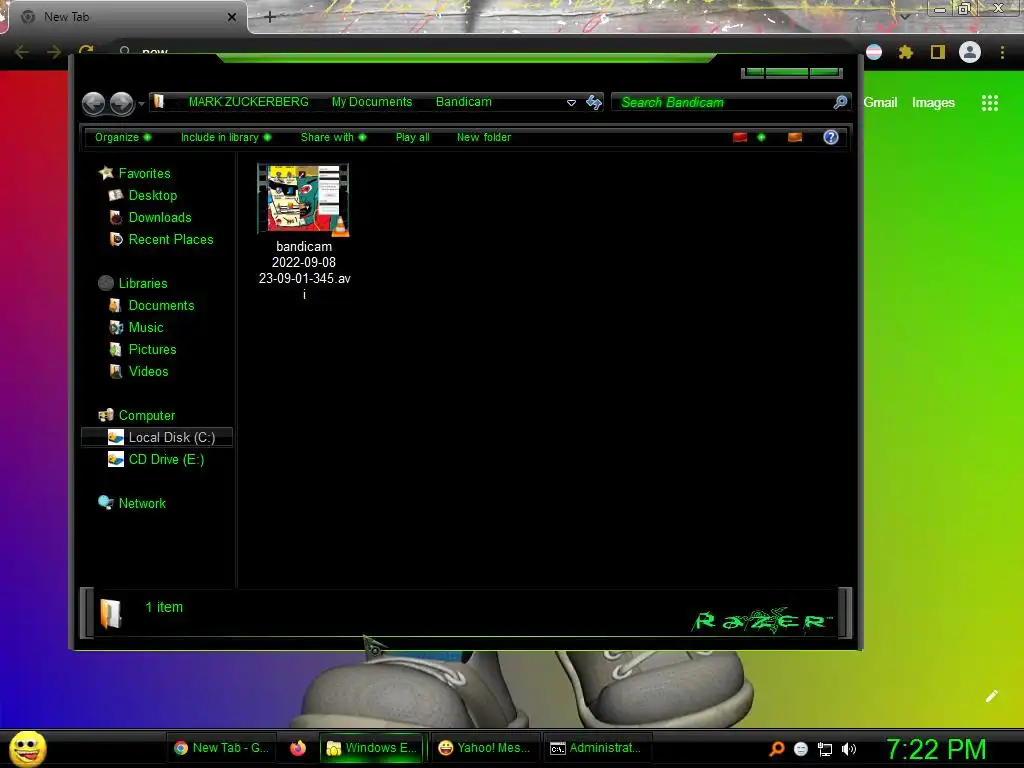Click the striped extension icon in Chrome
The height and width of the screenshot is (768, 1024).
[x=874, y=52]
